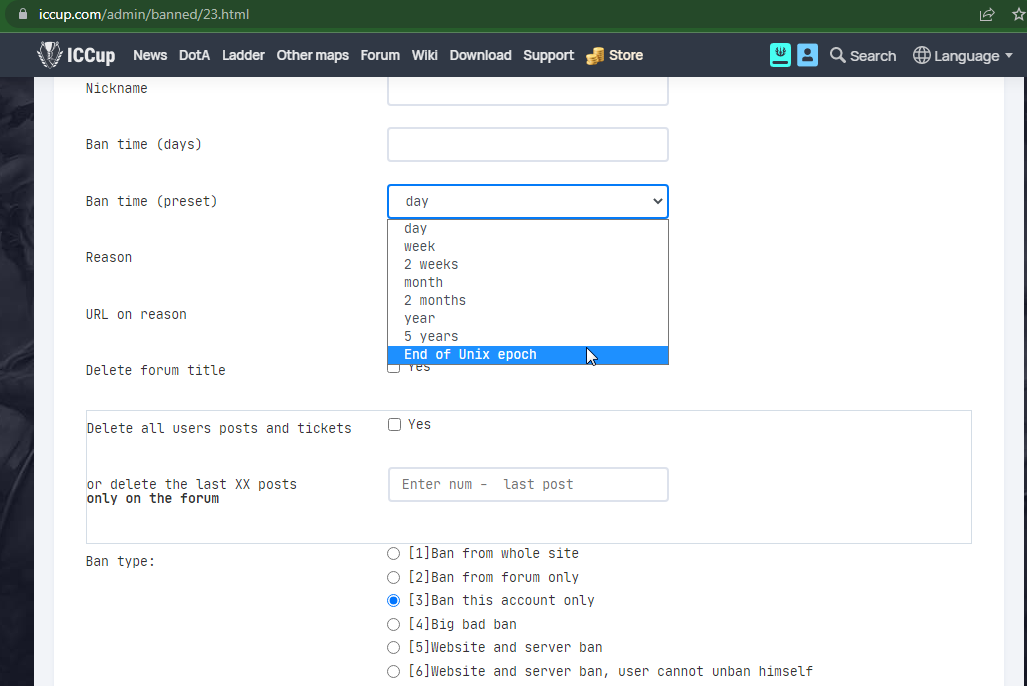Screen dimensions: 1027x686
Task: Open the DotA menu item
Action: coord(195,55)
